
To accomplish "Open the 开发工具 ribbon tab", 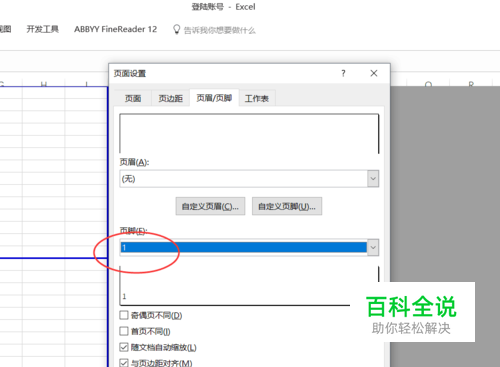I will point(43,29).
